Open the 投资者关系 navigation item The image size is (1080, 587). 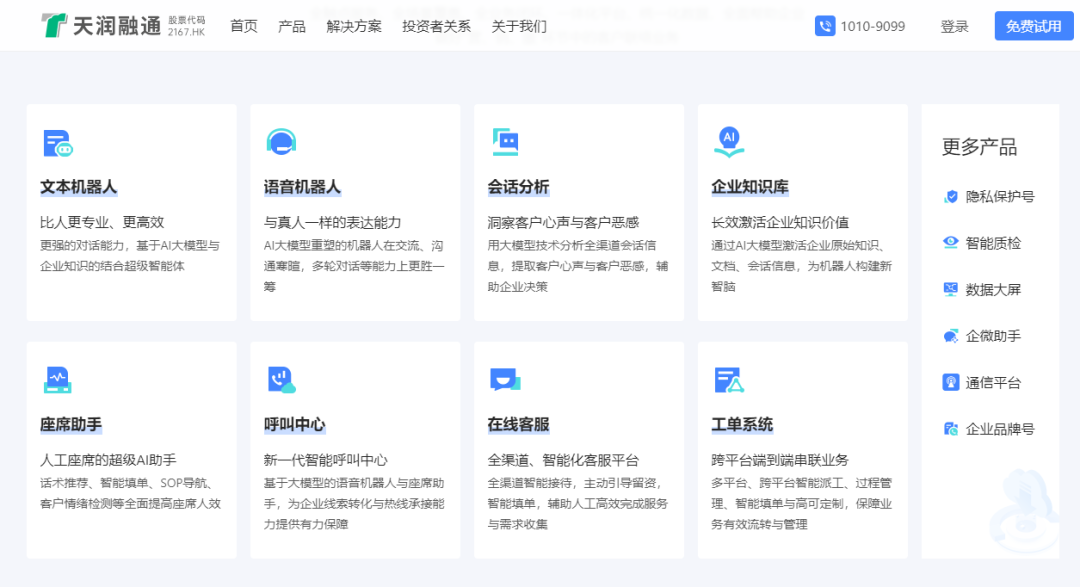click(436, 26)
